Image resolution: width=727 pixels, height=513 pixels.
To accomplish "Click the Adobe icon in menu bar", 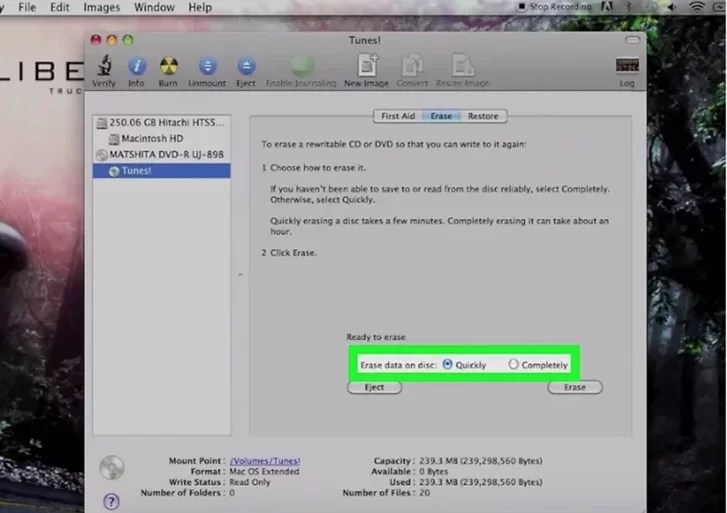I will coord(606,6).
